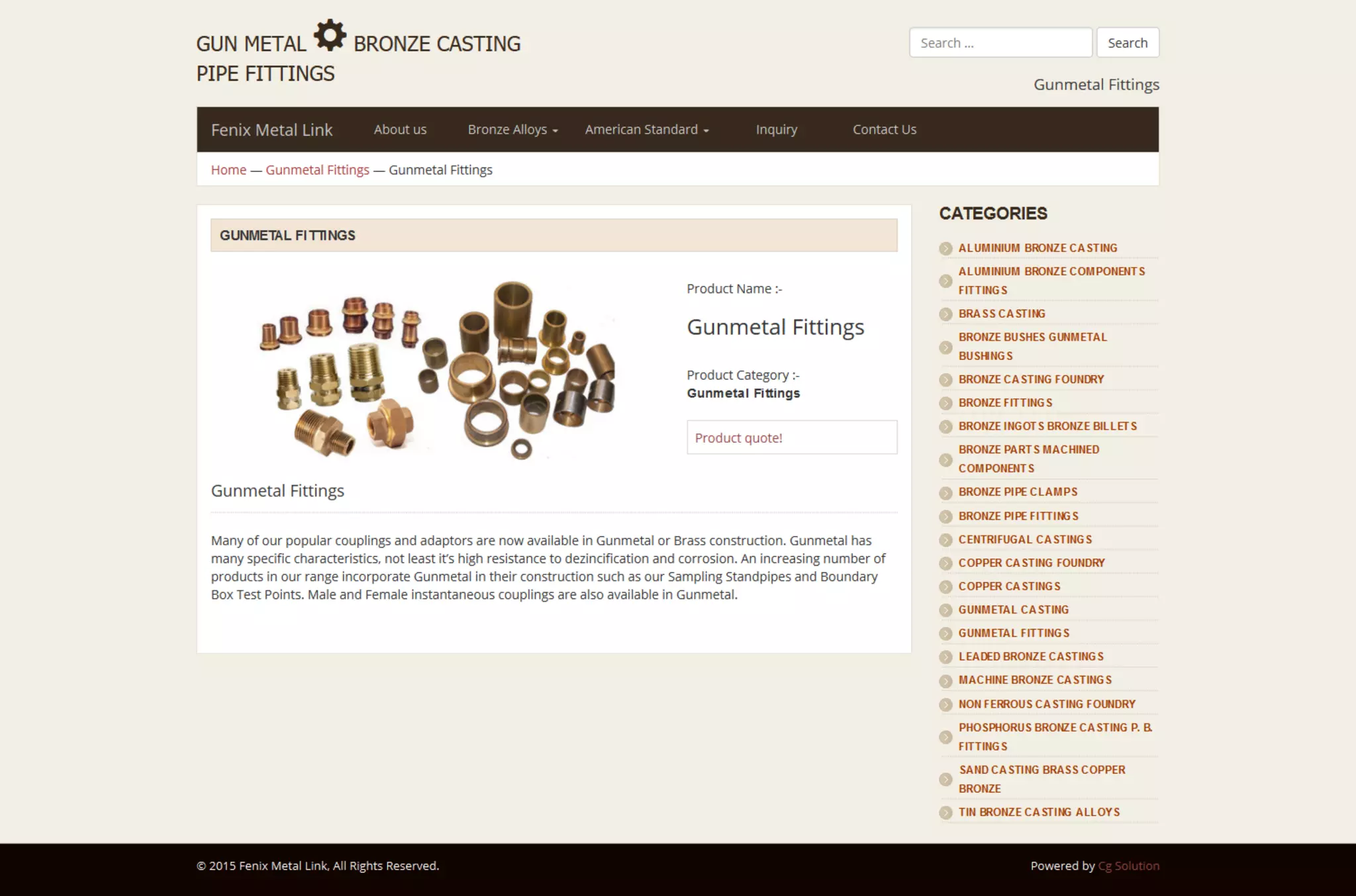
Task: Click the Fenix Metal Link brand
Action: click(271, 130)
